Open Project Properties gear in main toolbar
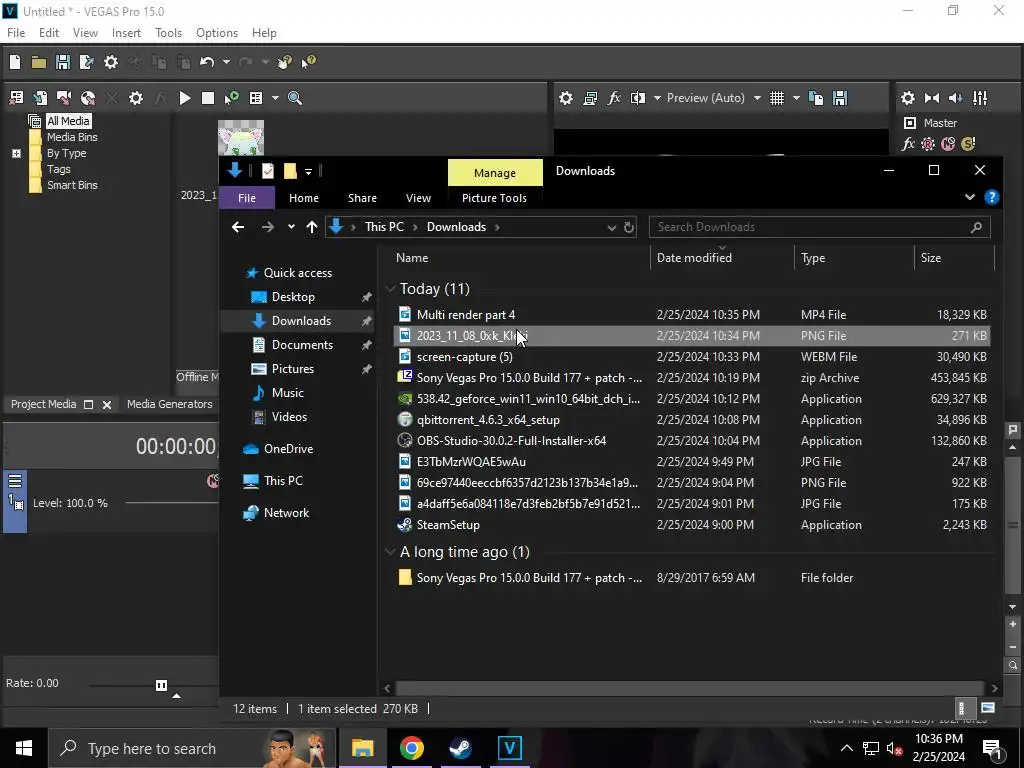1024x768 pixels. tap(111, 62)
